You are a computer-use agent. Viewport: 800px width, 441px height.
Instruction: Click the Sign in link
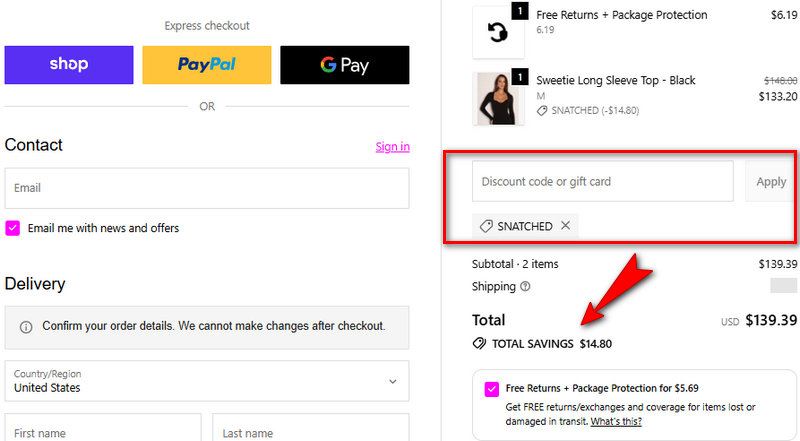[x=392, y=147]
